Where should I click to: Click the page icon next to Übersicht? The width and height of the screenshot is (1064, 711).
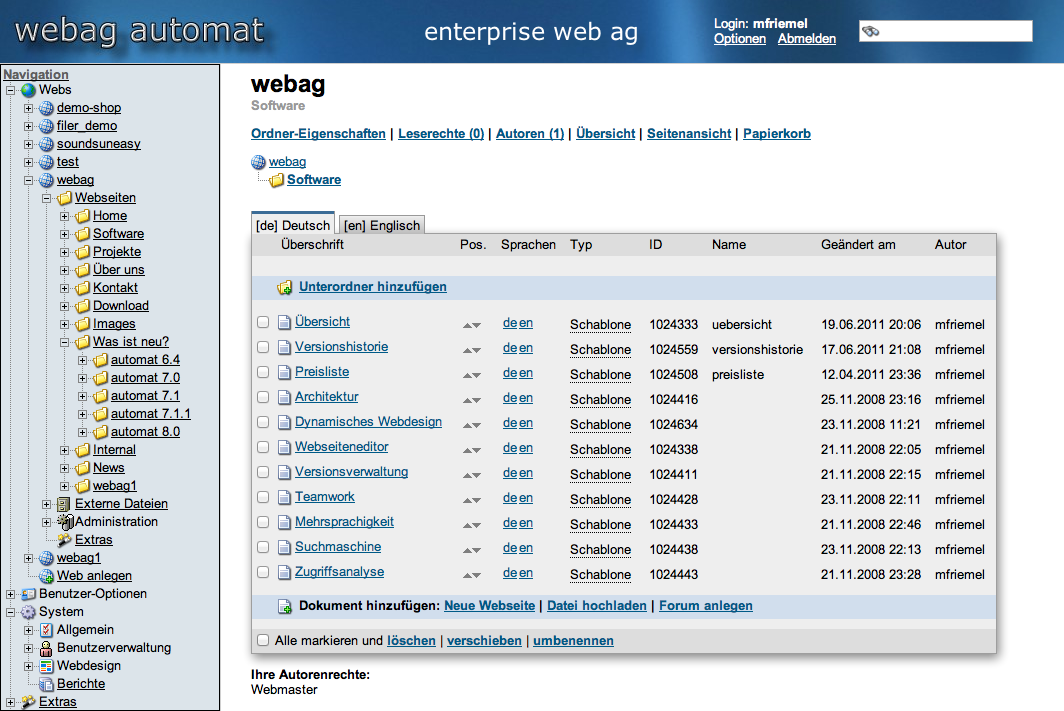tap(284, 322)
